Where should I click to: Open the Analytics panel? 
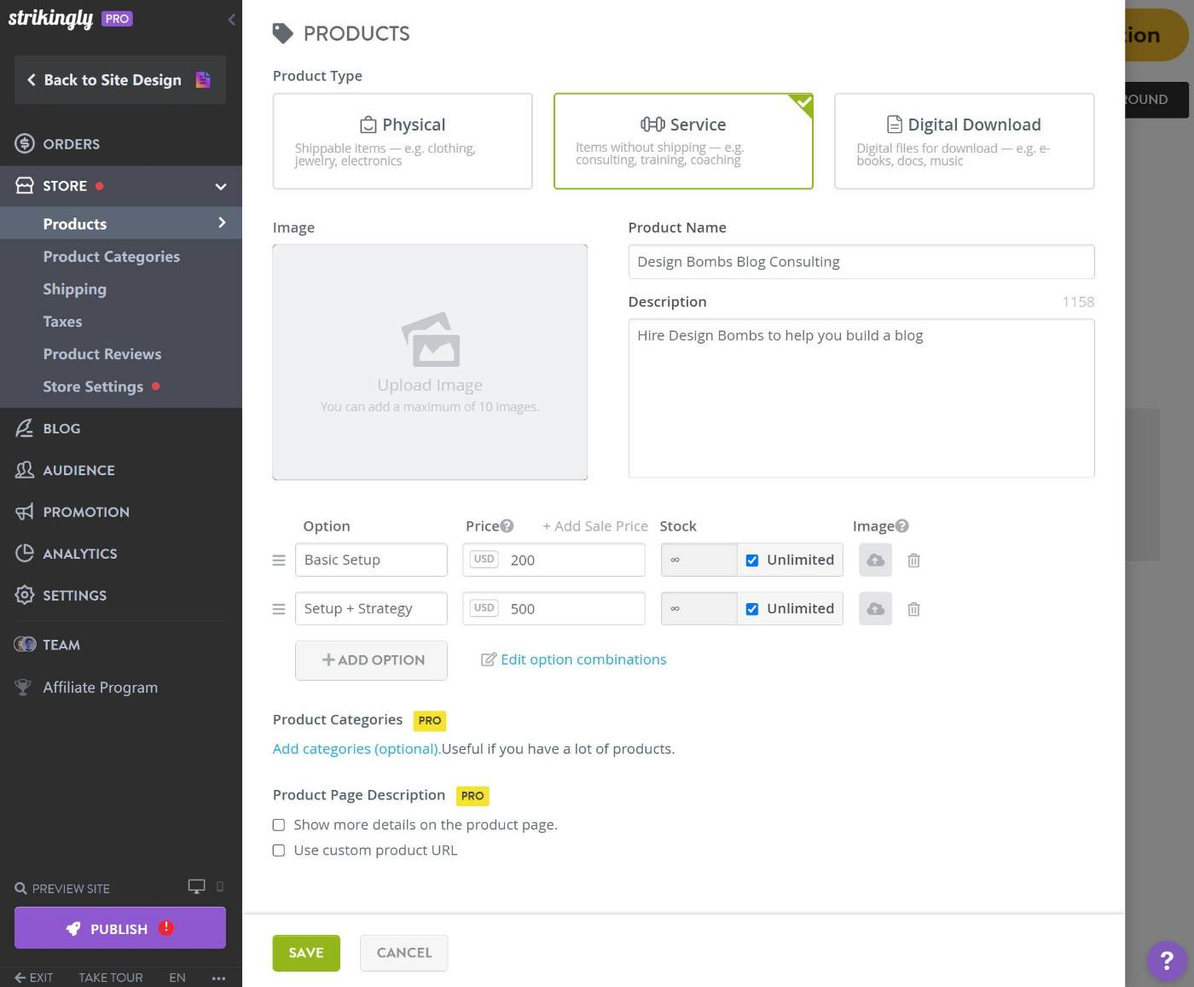click(79, 553)
